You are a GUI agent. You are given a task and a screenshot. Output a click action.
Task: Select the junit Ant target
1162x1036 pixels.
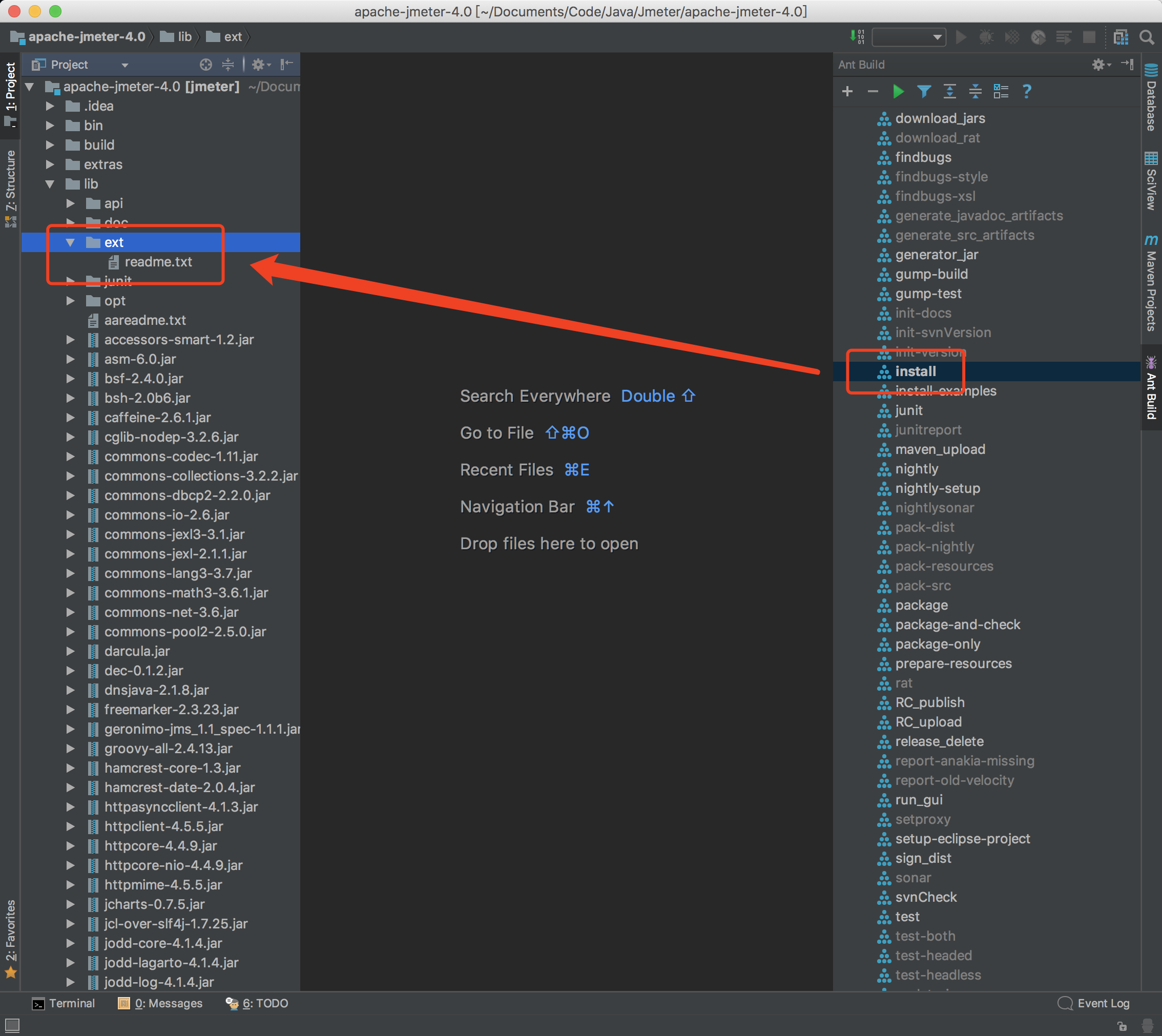point(909,410)
